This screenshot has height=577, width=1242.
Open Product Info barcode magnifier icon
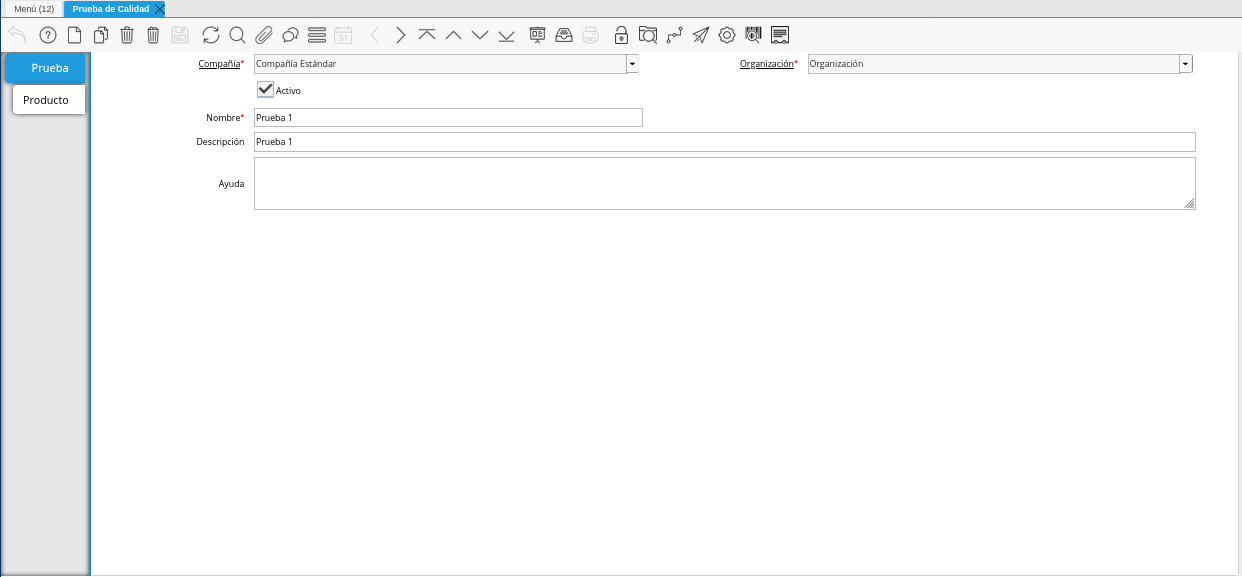click(x=754, y=35)
